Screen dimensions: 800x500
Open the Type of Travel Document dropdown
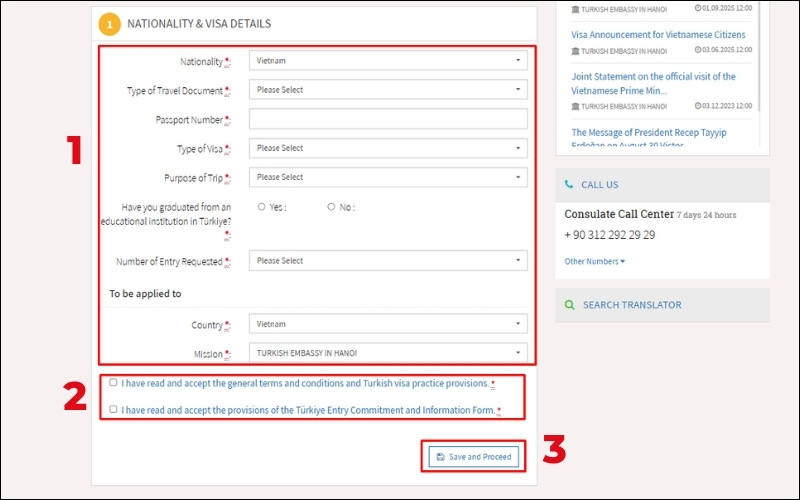[x=387, y=90]
